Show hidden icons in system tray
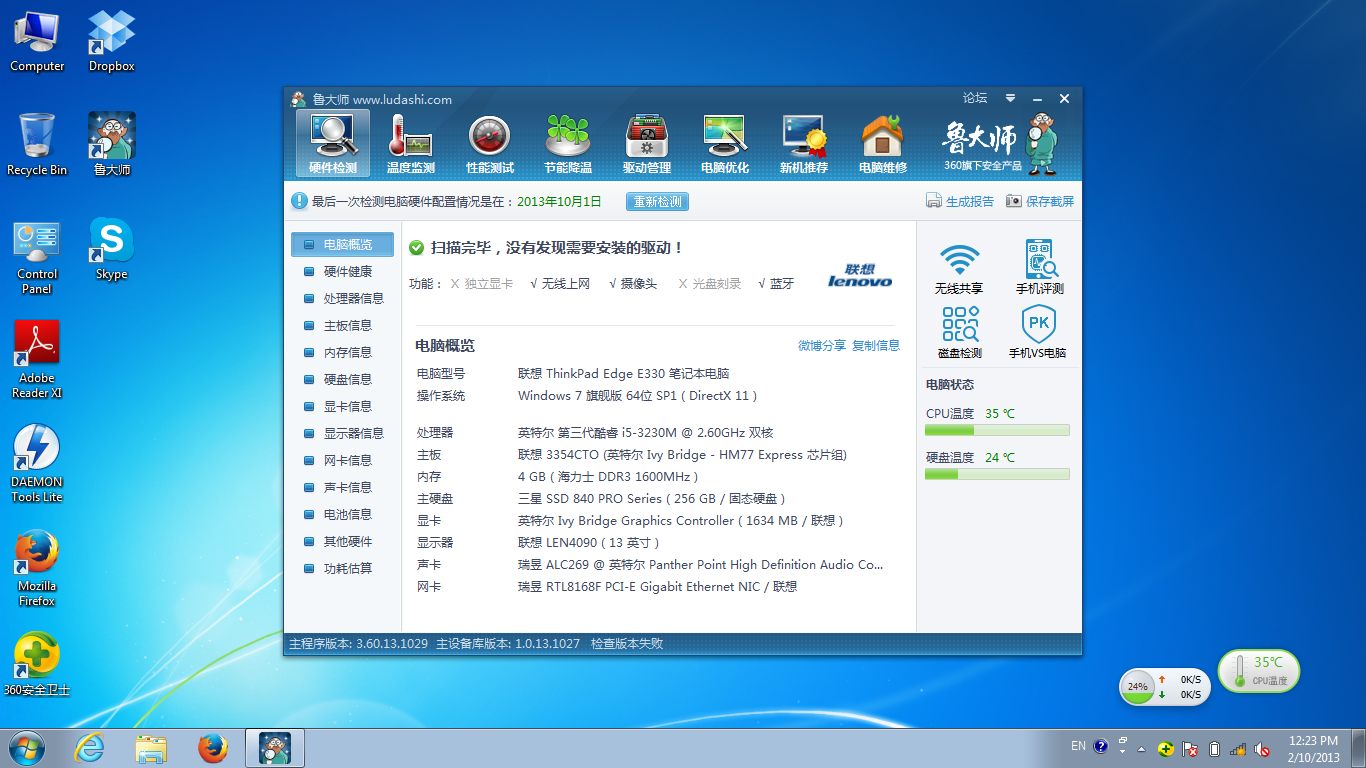 [x=1123, y=748]
